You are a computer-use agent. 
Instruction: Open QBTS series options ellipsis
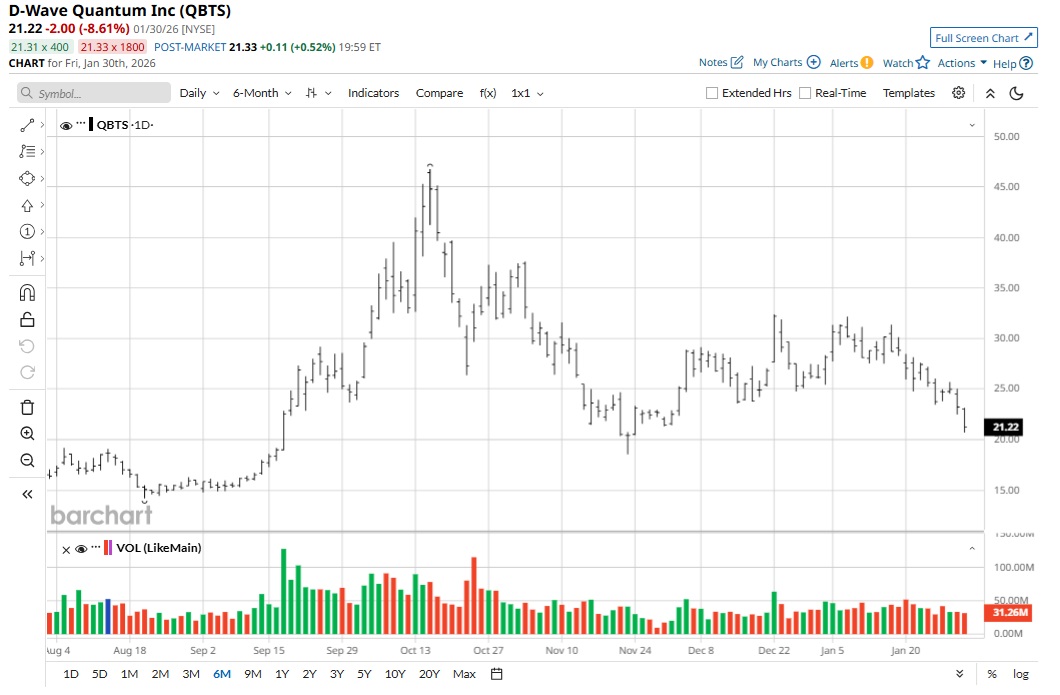81,123
